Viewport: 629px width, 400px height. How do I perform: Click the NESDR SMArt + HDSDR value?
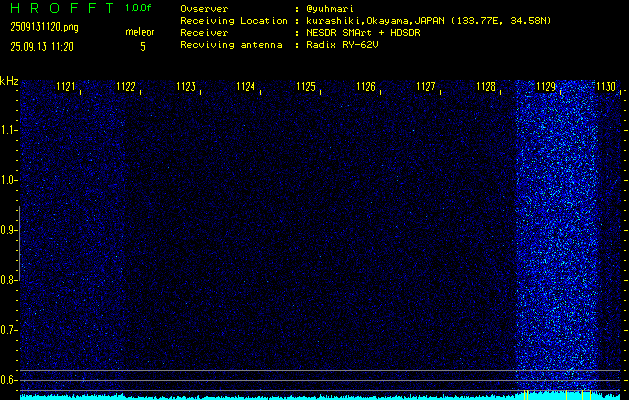tap(363, 32)
